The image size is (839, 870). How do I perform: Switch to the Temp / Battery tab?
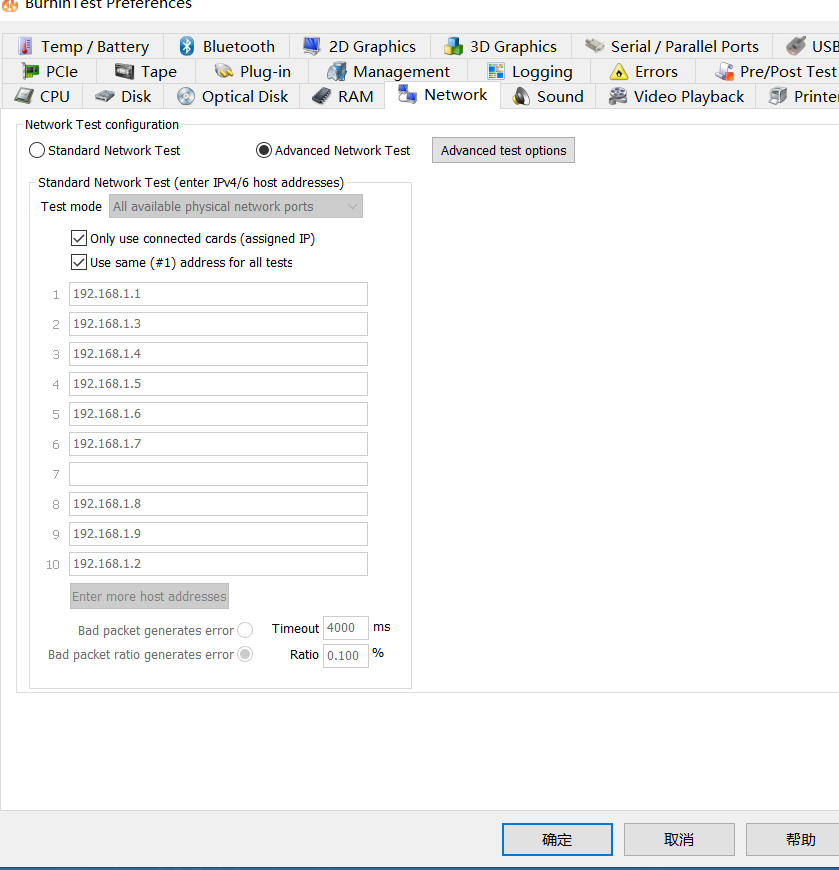point(83,46)
